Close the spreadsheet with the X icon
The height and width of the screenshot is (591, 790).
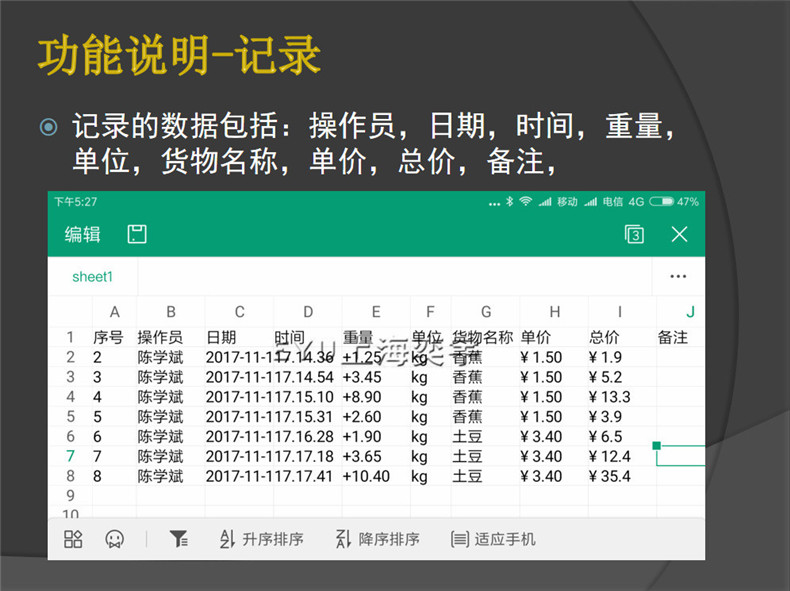(679, 234)
